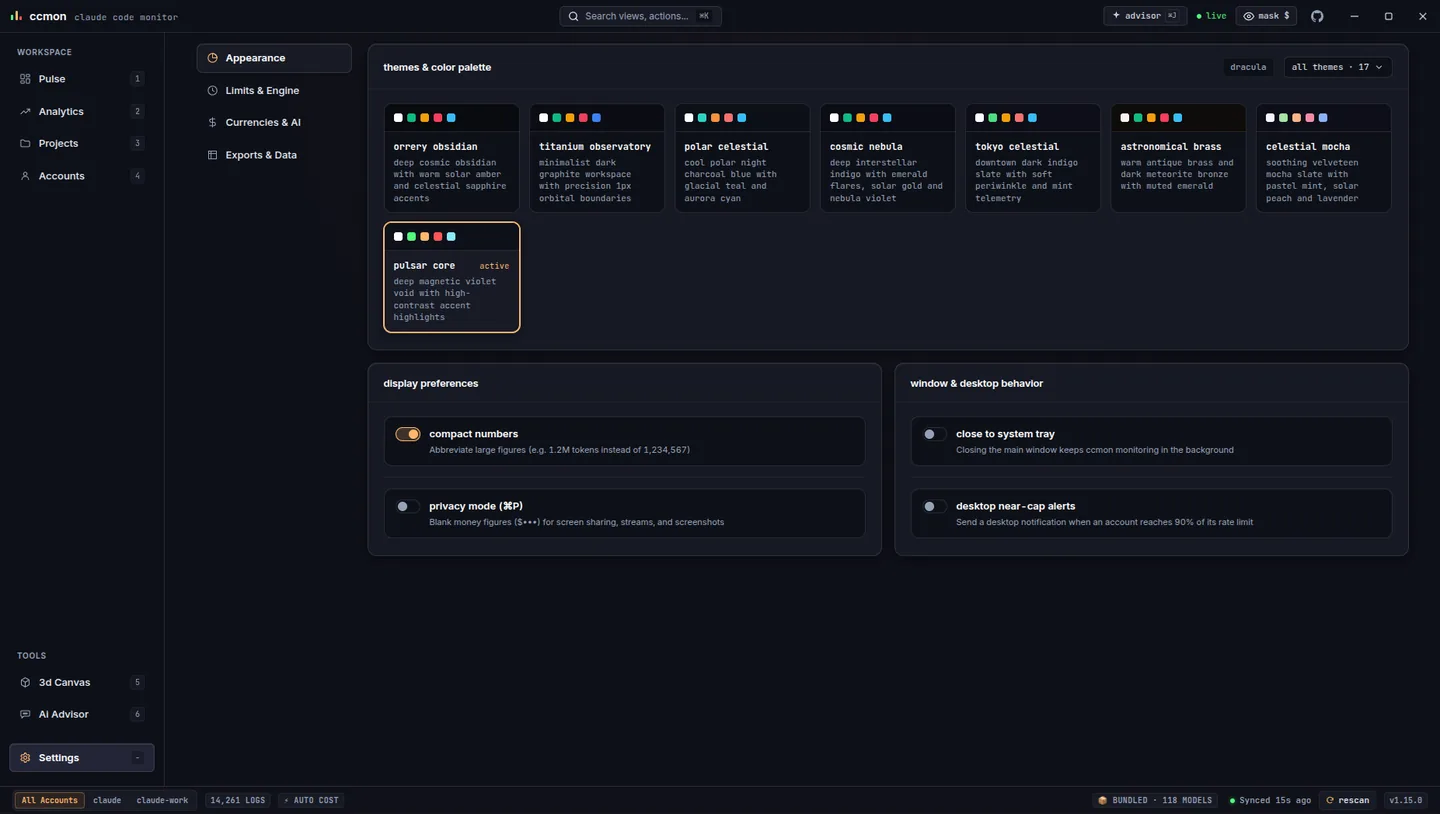Click the search magnifier icon

[574, 16]
